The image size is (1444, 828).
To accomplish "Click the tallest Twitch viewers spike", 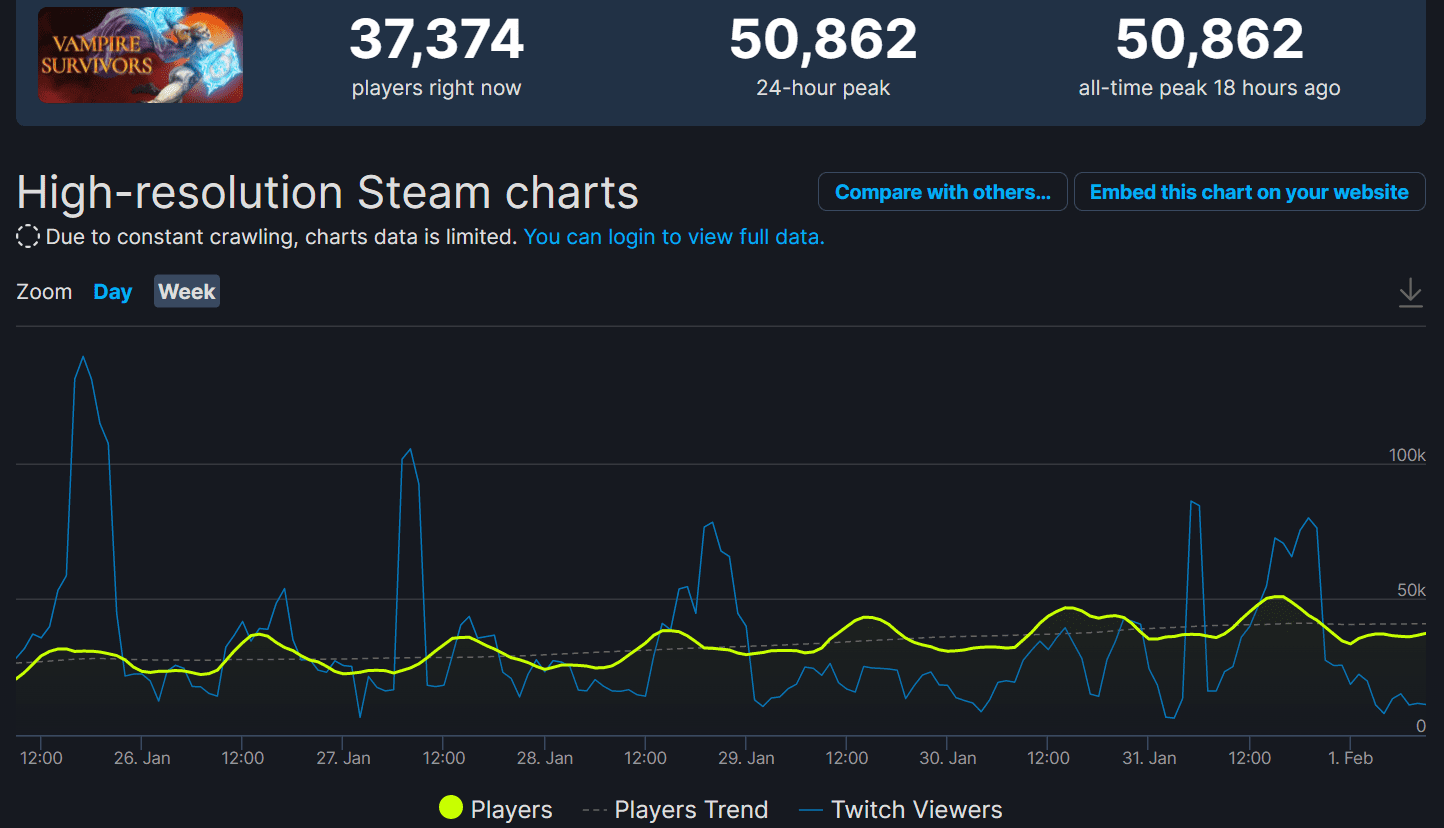I will click(82, 357).
